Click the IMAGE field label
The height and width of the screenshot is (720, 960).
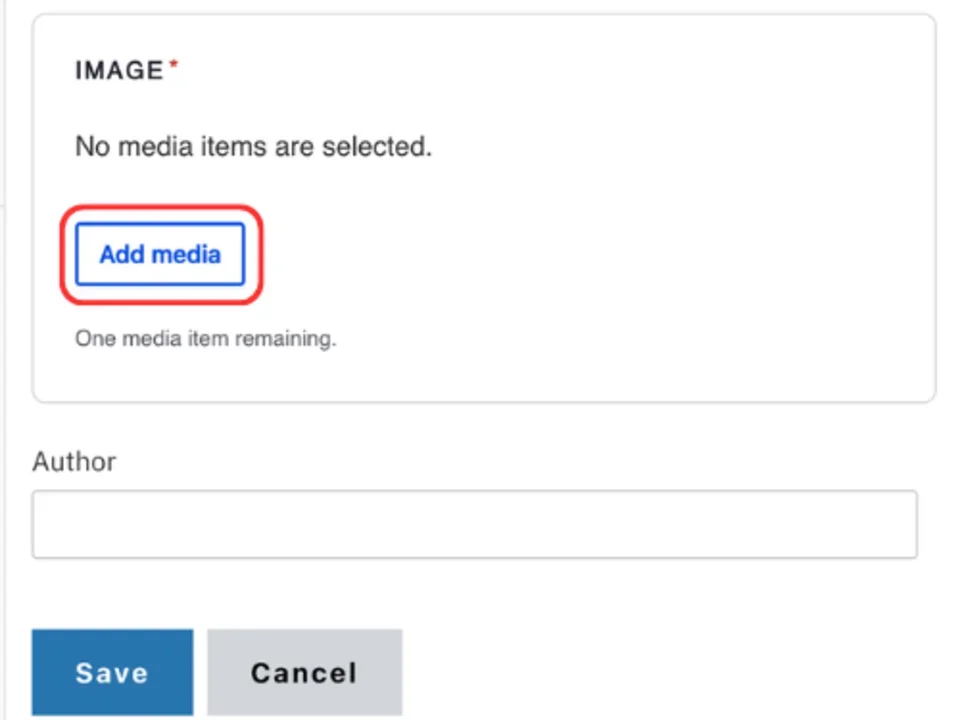[119, 70]
